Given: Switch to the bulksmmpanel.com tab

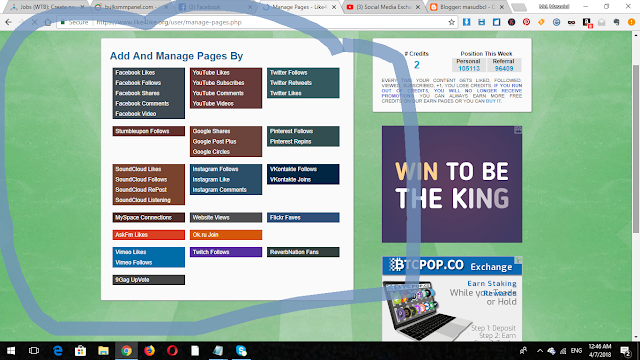Looking at the screenshot, I should coord(131,7).
